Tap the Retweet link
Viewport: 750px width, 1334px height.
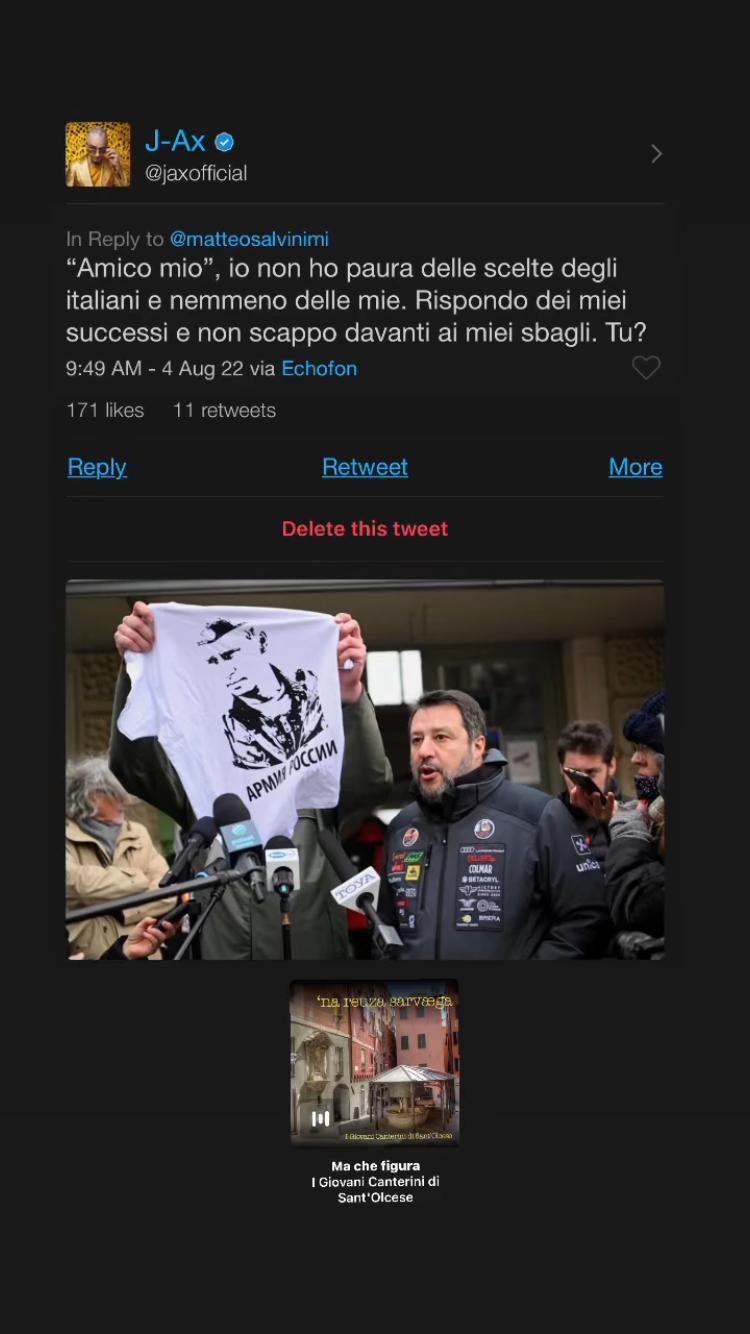365,467
